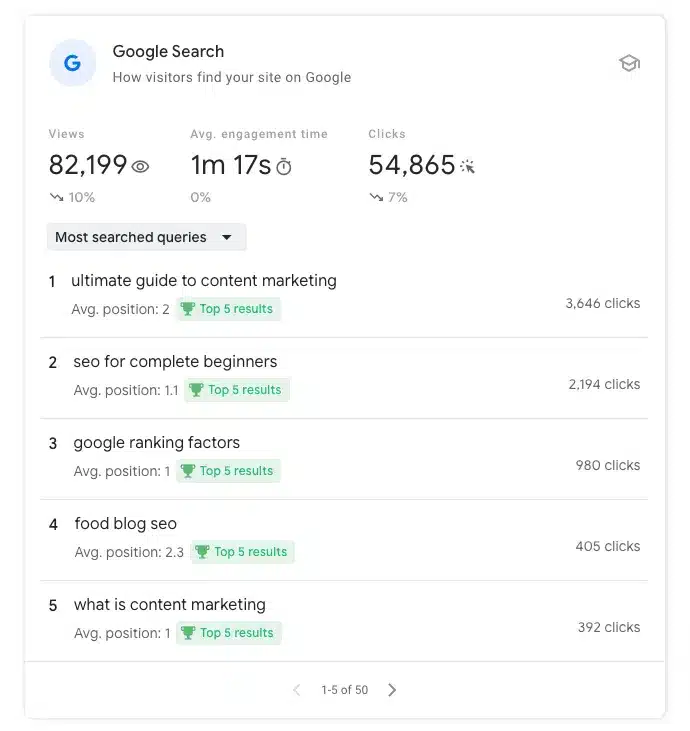Click the 82,199 views value

click(x=88, y=165)
